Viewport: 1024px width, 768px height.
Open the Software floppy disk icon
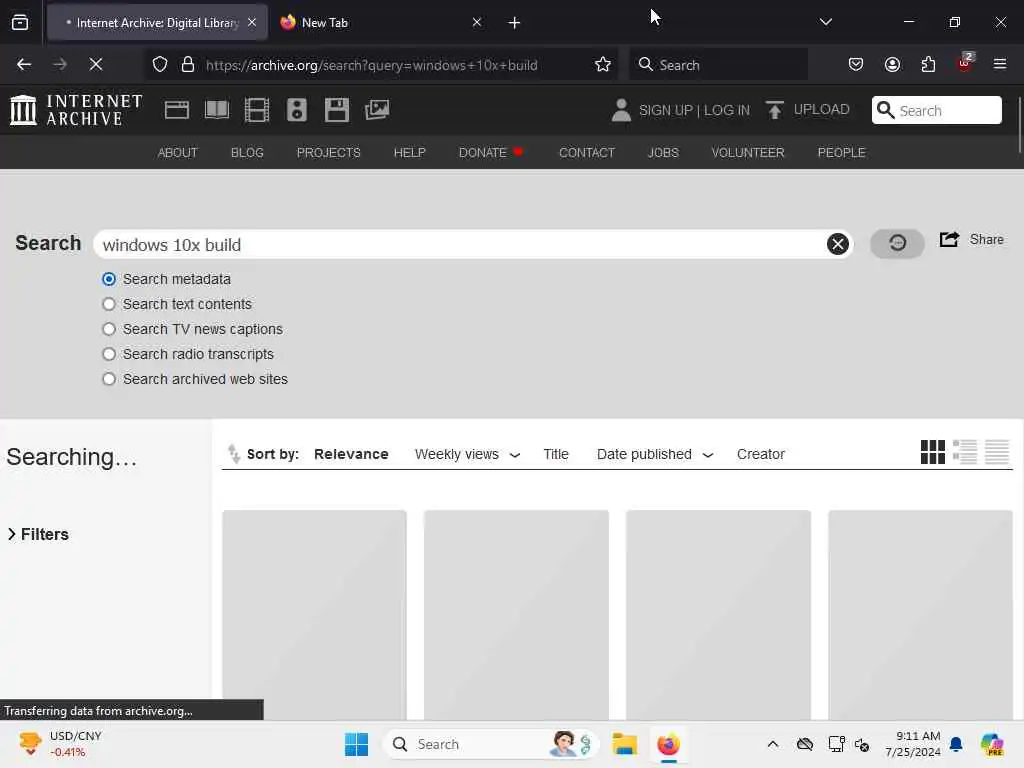336,110
